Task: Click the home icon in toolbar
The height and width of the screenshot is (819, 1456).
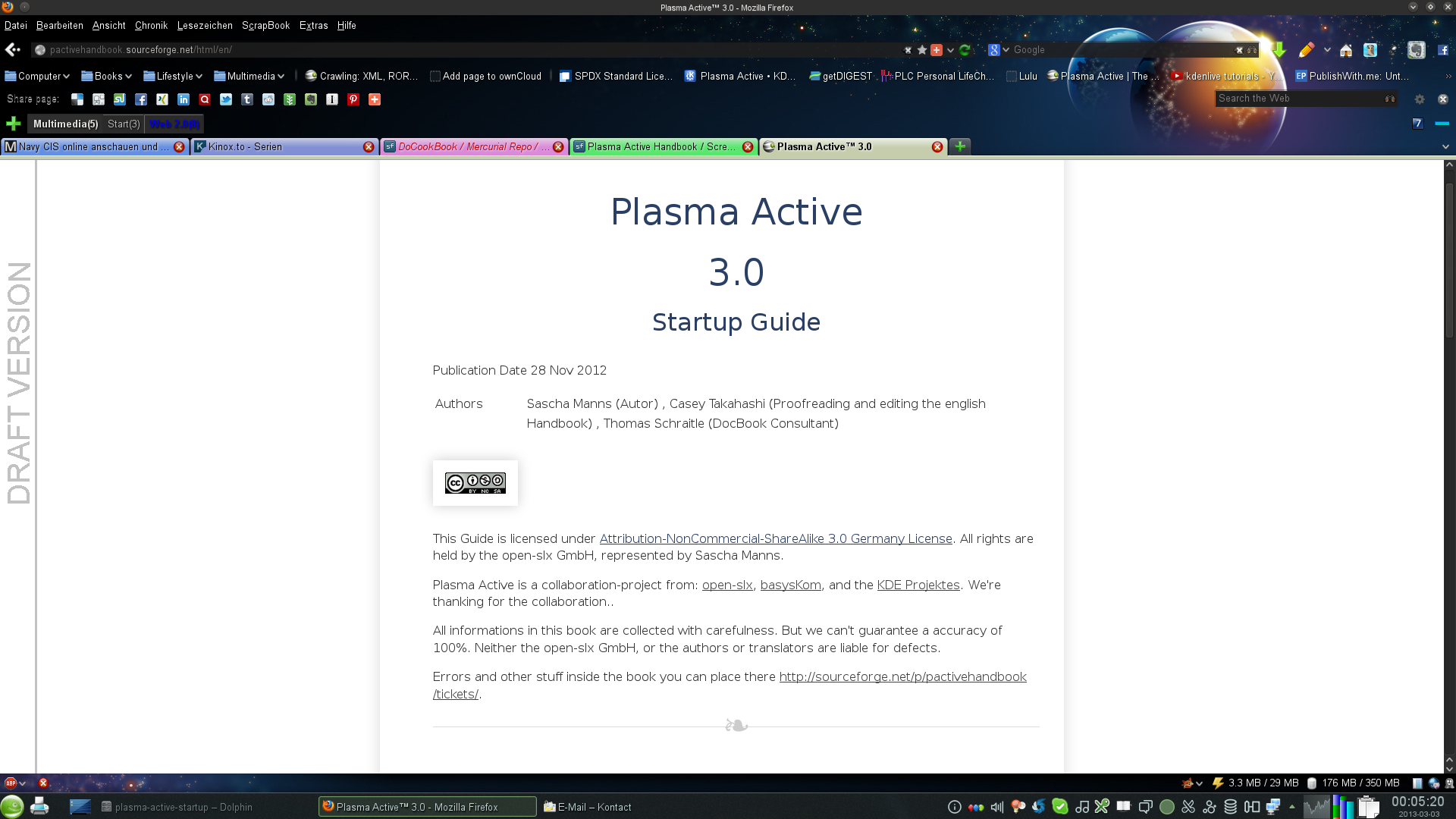Action: point(1346,50)
